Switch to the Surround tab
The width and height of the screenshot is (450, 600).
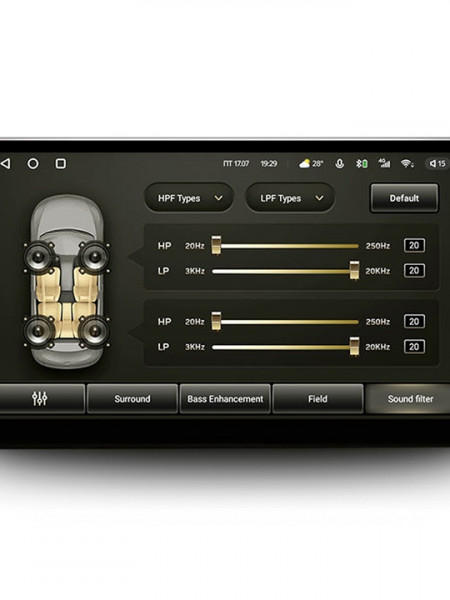pos(132,399)
